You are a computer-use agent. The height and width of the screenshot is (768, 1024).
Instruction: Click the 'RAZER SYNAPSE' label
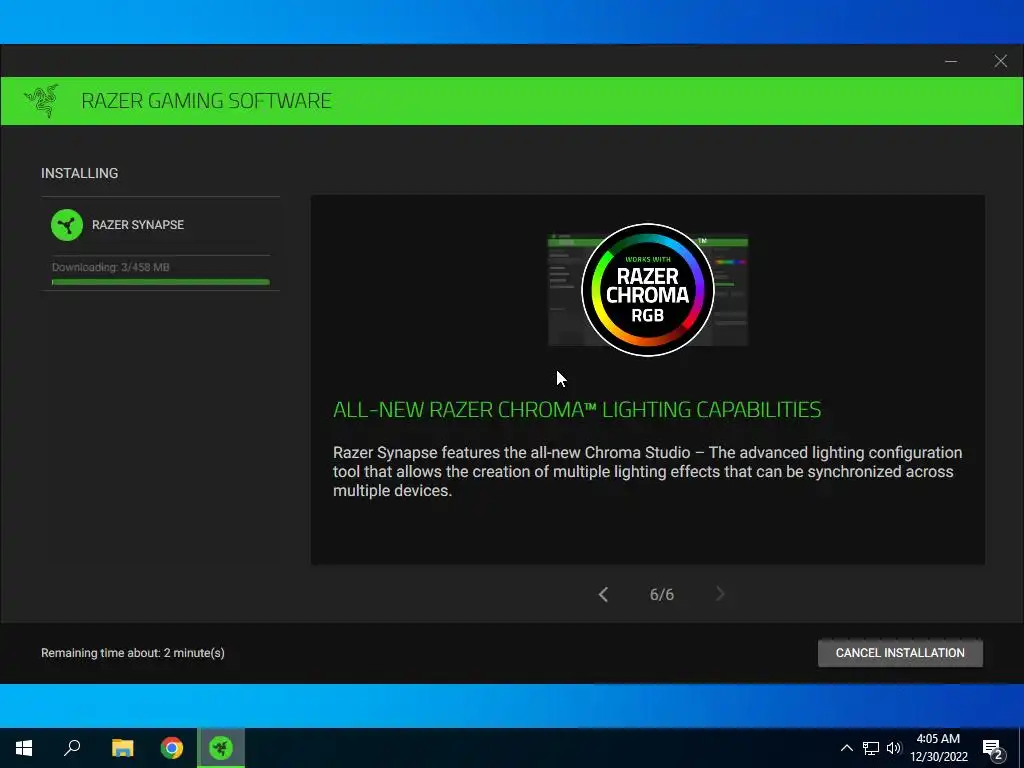click(138, 225)
